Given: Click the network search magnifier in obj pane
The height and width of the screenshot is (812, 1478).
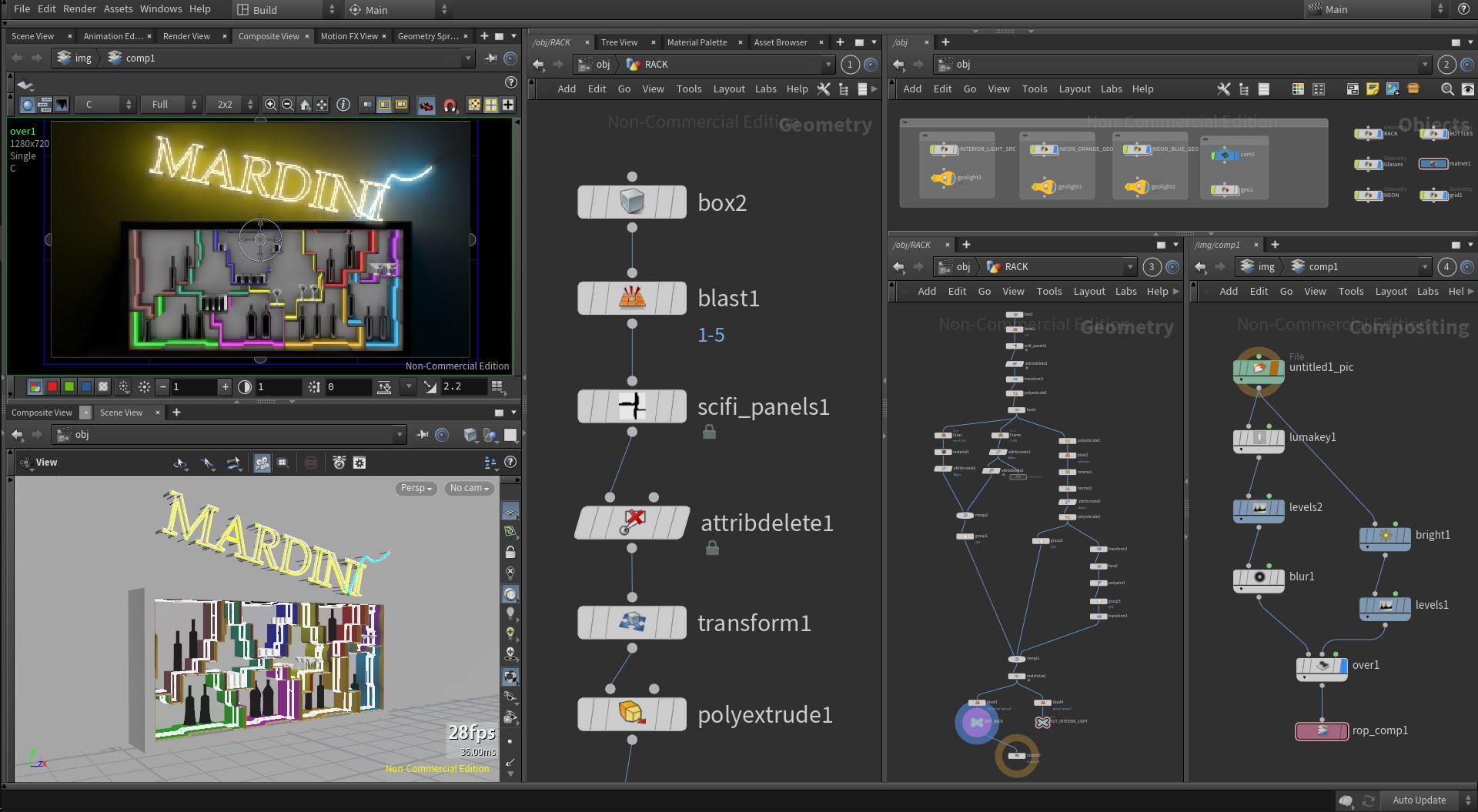Looking at the screenshot, I should 1447,89.
